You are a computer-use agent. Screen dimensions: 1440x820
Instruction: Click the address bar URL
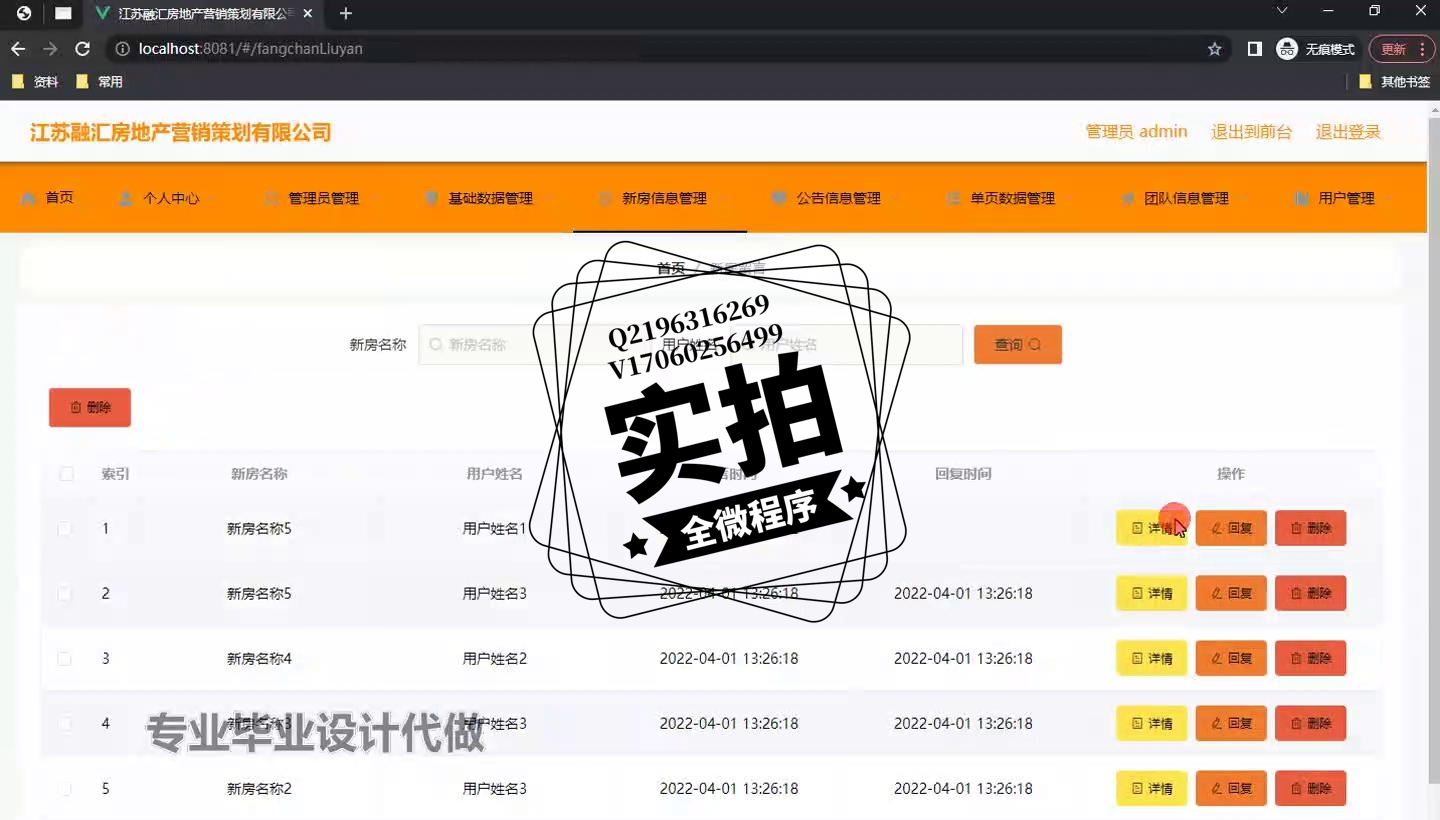coord(250,49)
